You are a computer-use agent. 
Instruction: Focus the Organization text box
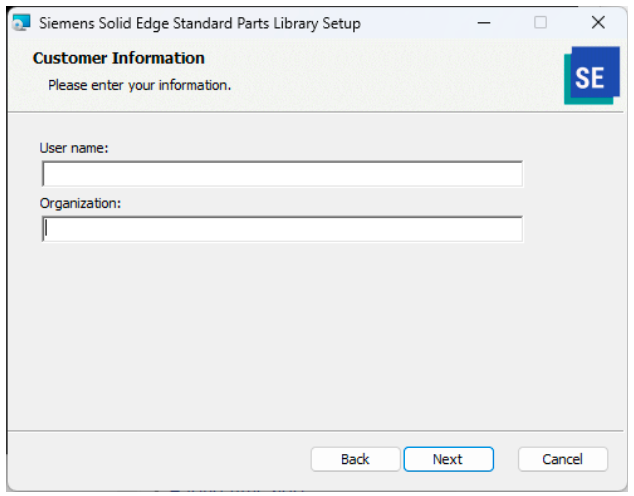[x=282, y=229]
